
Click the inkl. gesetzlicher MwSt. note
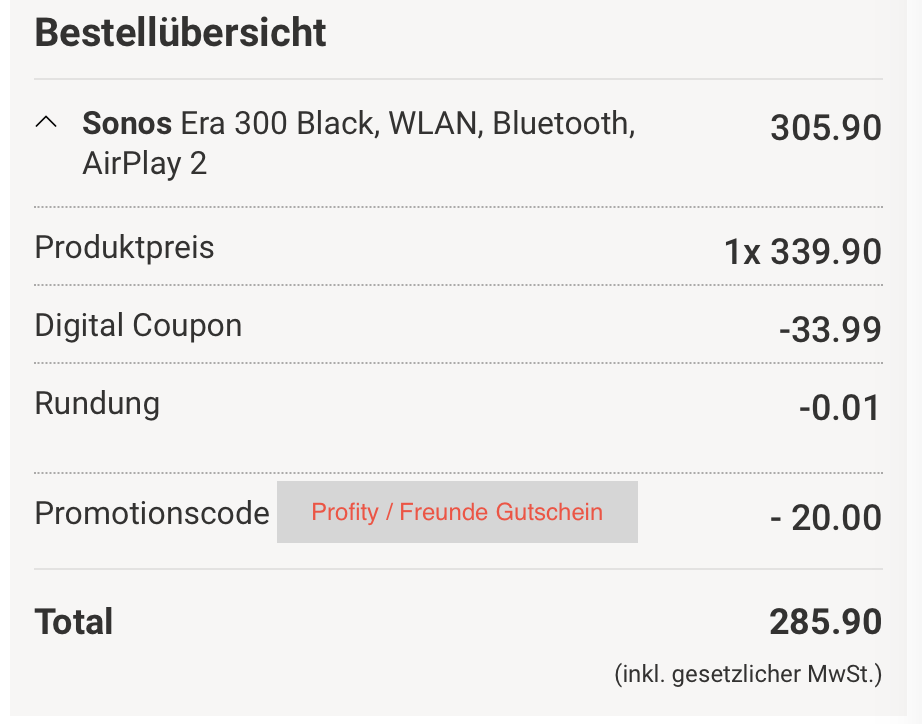748,674
